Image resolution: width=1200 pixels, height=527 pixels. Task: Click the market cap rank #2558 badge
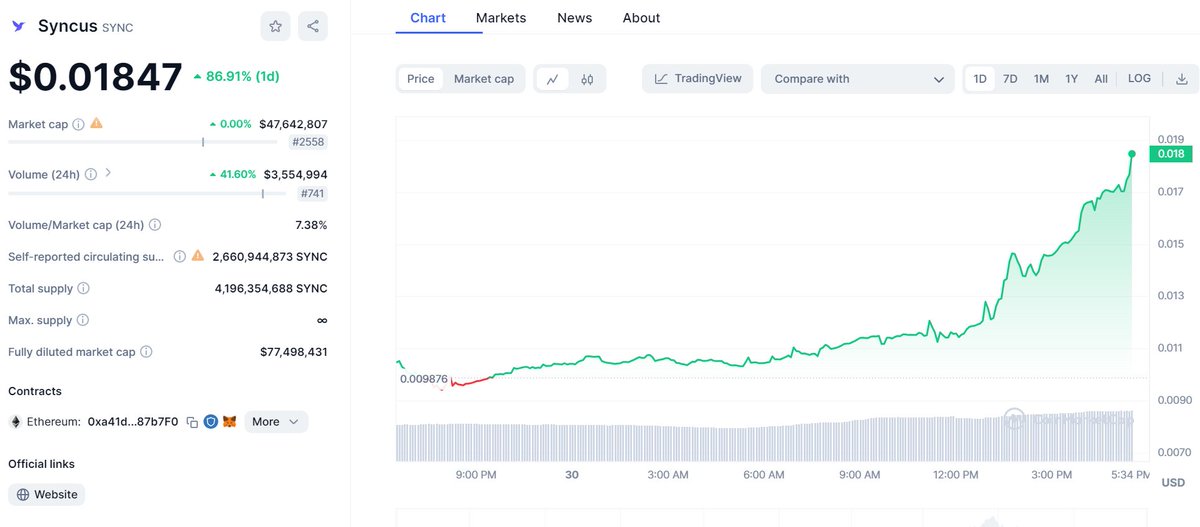308,142
